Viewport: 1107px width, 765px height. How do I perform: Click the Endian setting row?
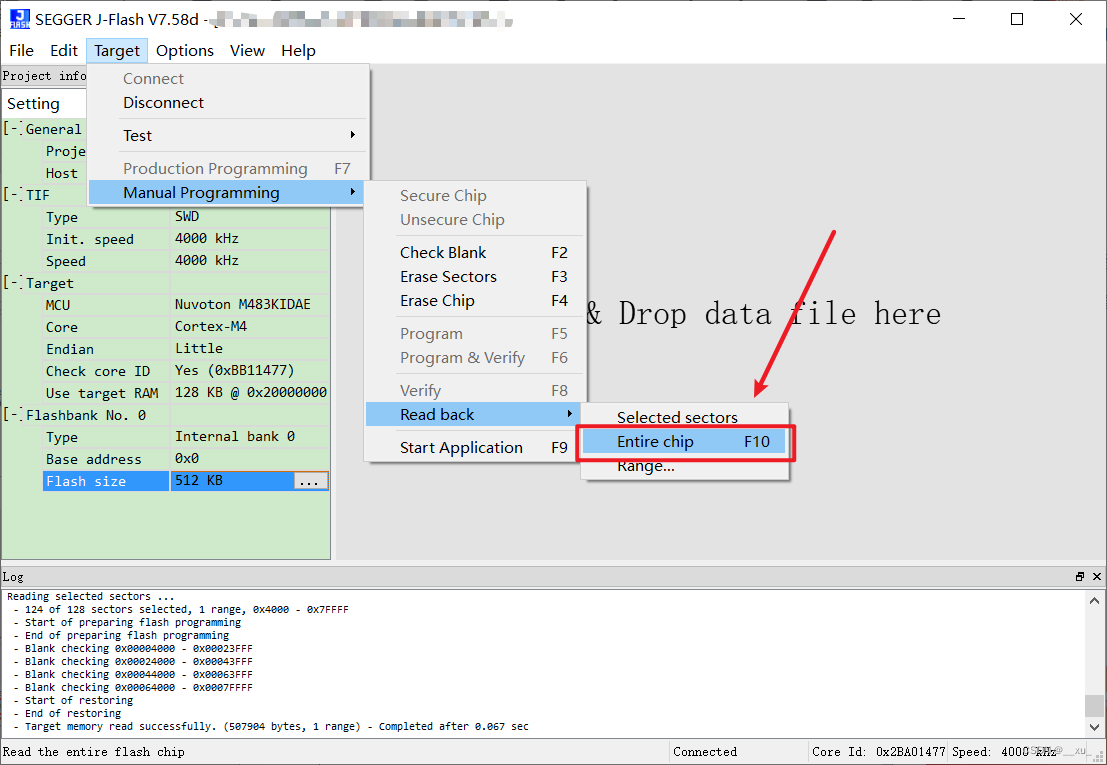(x=186, y=349)
